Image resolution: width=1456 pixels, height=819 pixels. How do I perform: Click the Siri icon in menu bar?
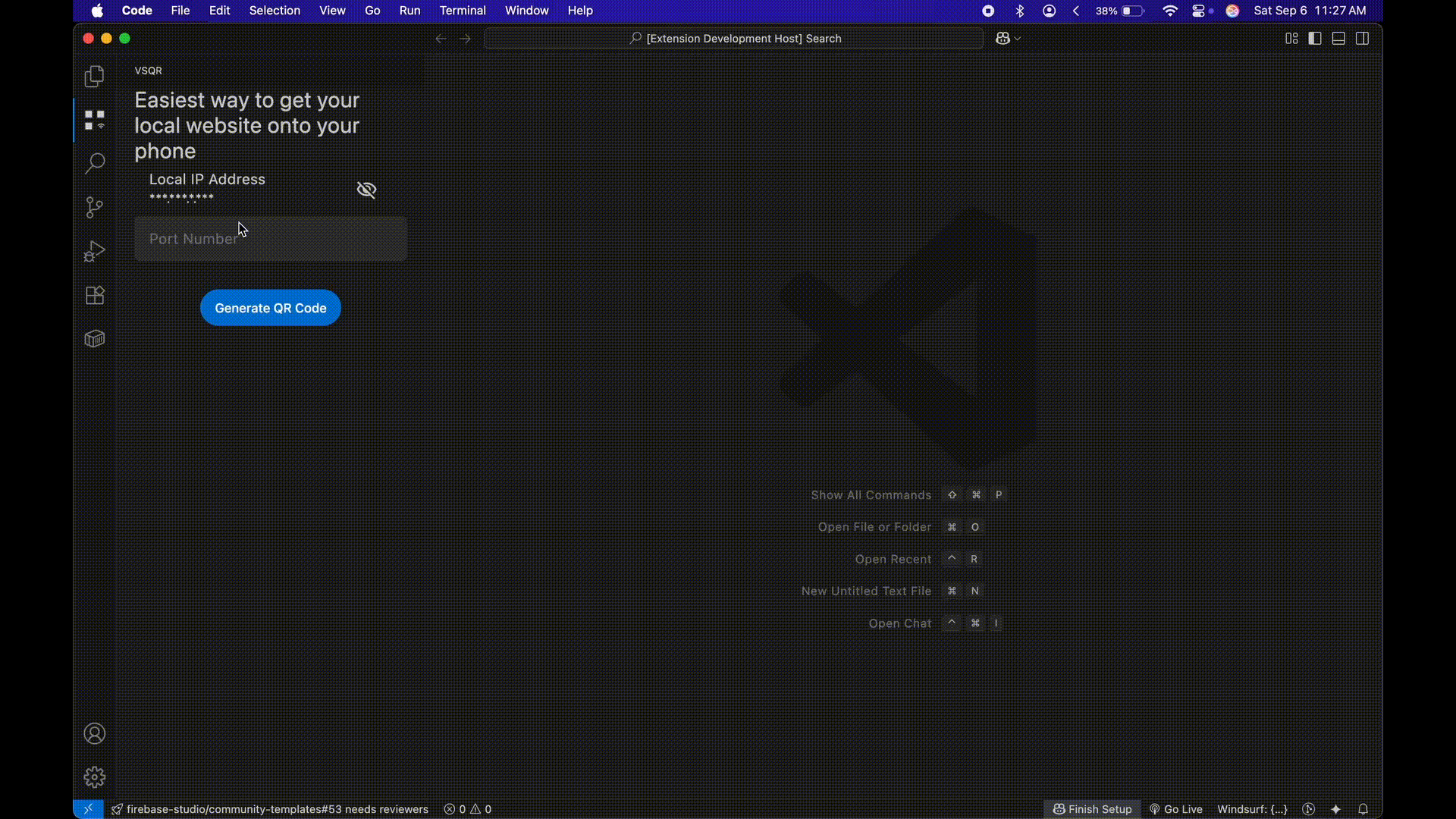1232,11
